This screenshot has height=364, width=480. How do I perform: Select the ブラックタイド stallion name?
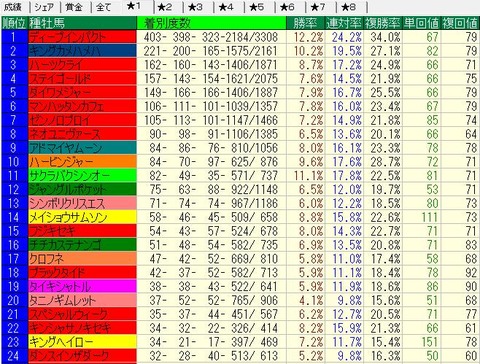coord(82,272)
